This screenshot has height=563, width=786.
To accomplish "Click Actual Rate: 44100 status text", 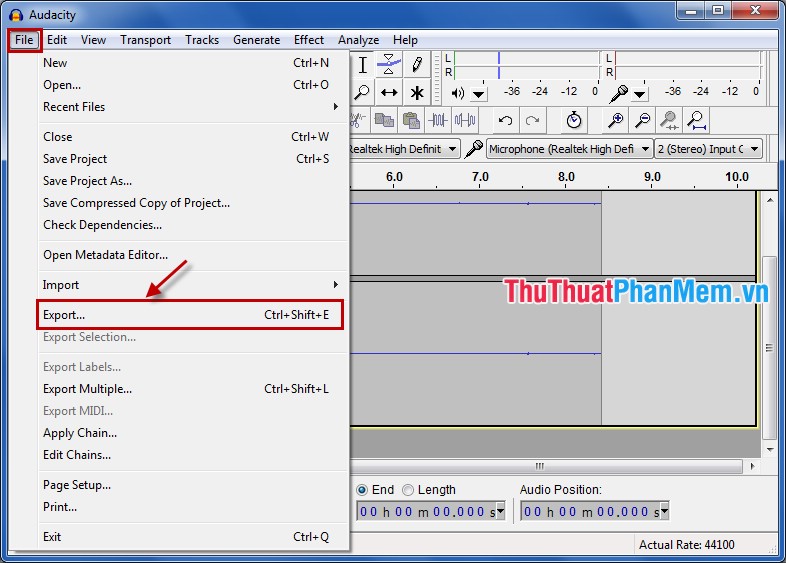I will 686,544.
